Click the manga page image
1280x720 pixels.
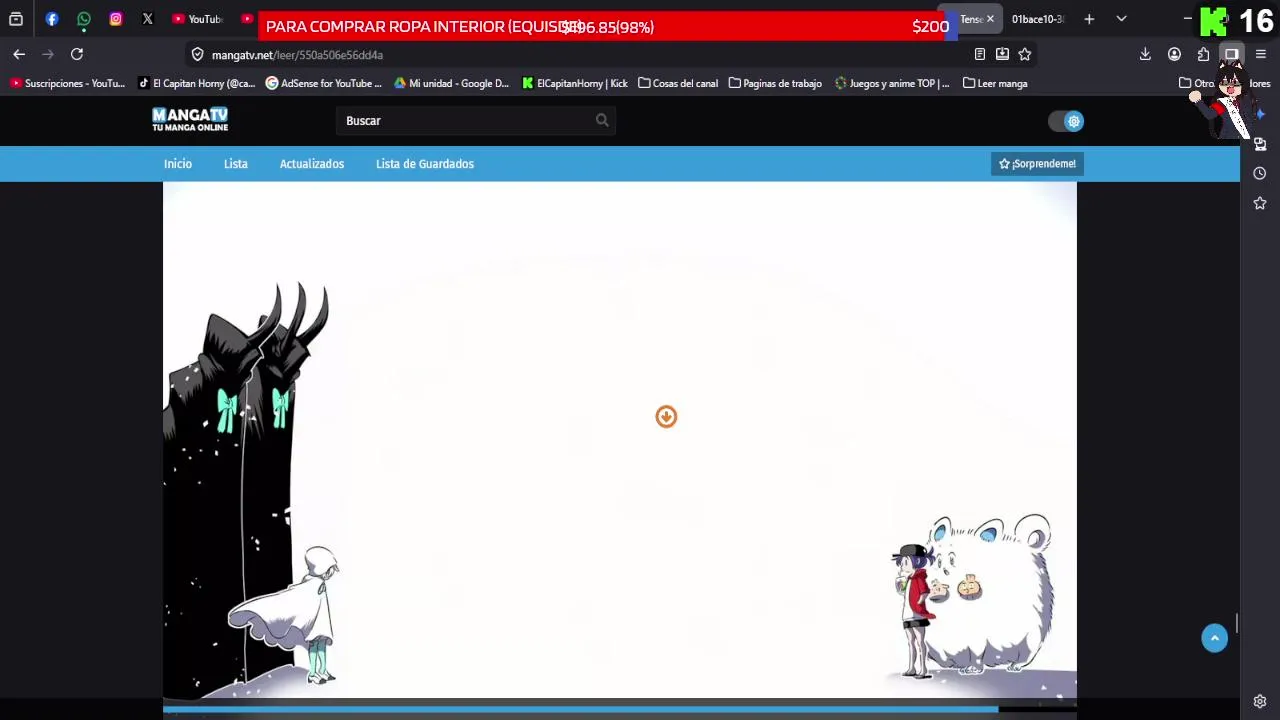click(x=620, y=440)
